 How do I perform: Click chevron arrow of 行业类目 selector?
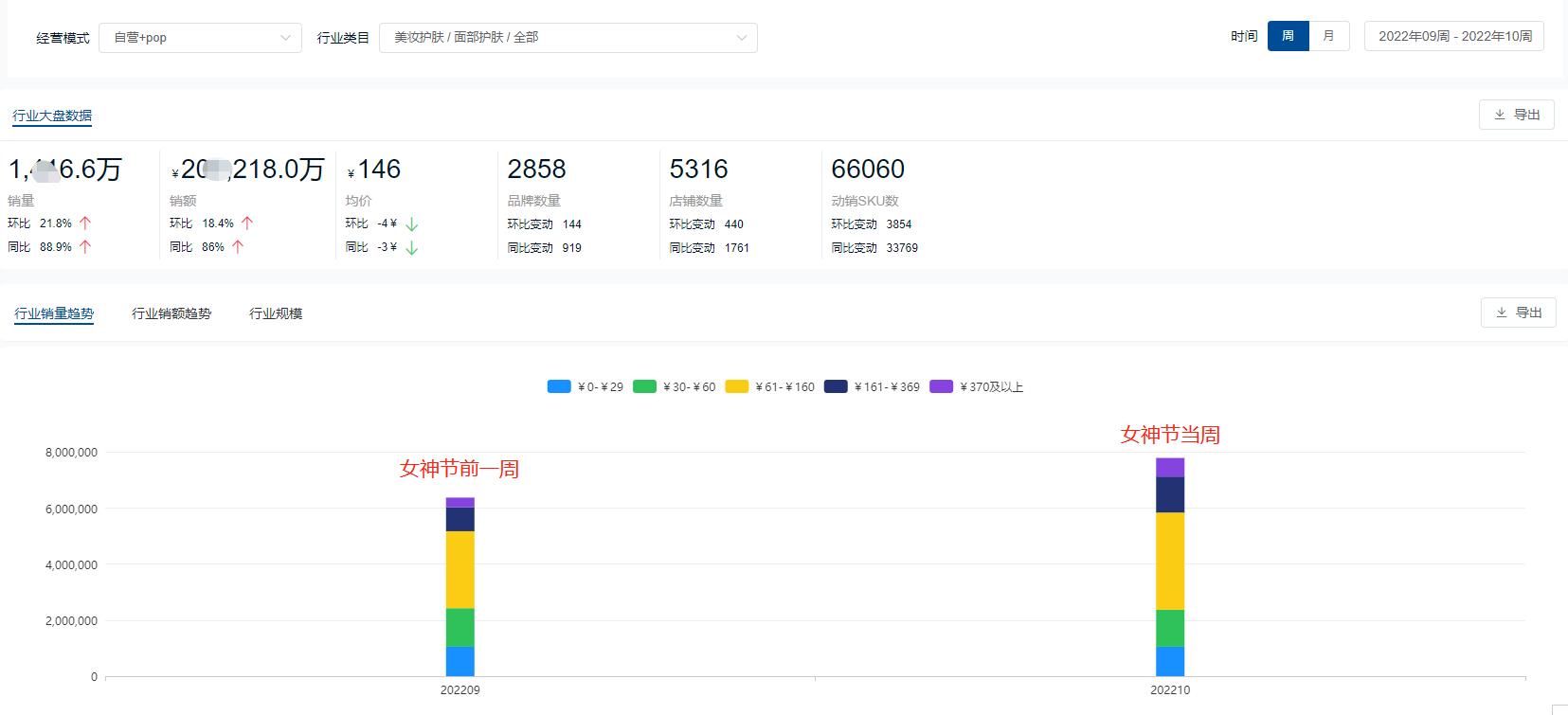(x=741, y=38)
